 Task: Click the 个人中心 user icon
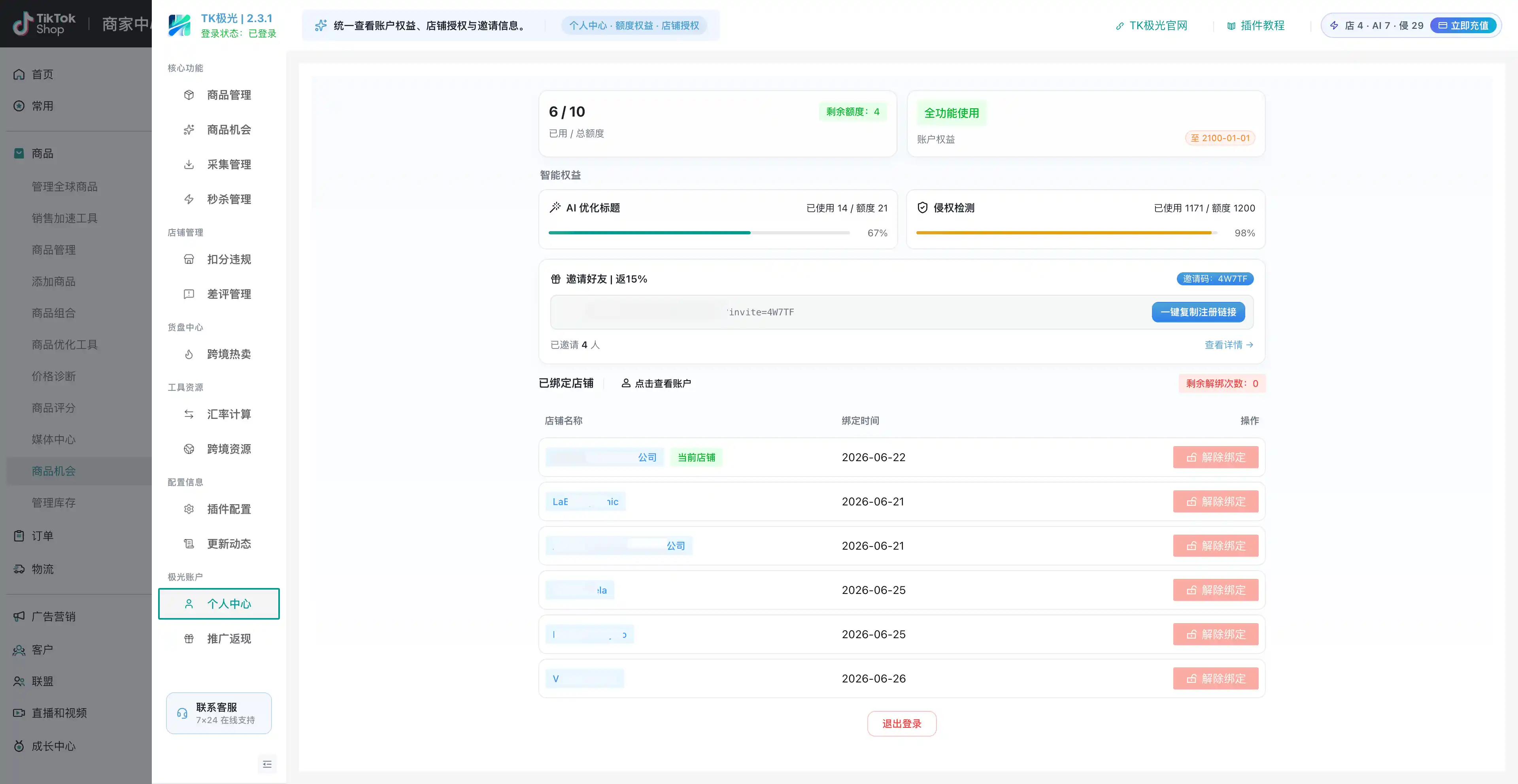click(x=189, y=604)
